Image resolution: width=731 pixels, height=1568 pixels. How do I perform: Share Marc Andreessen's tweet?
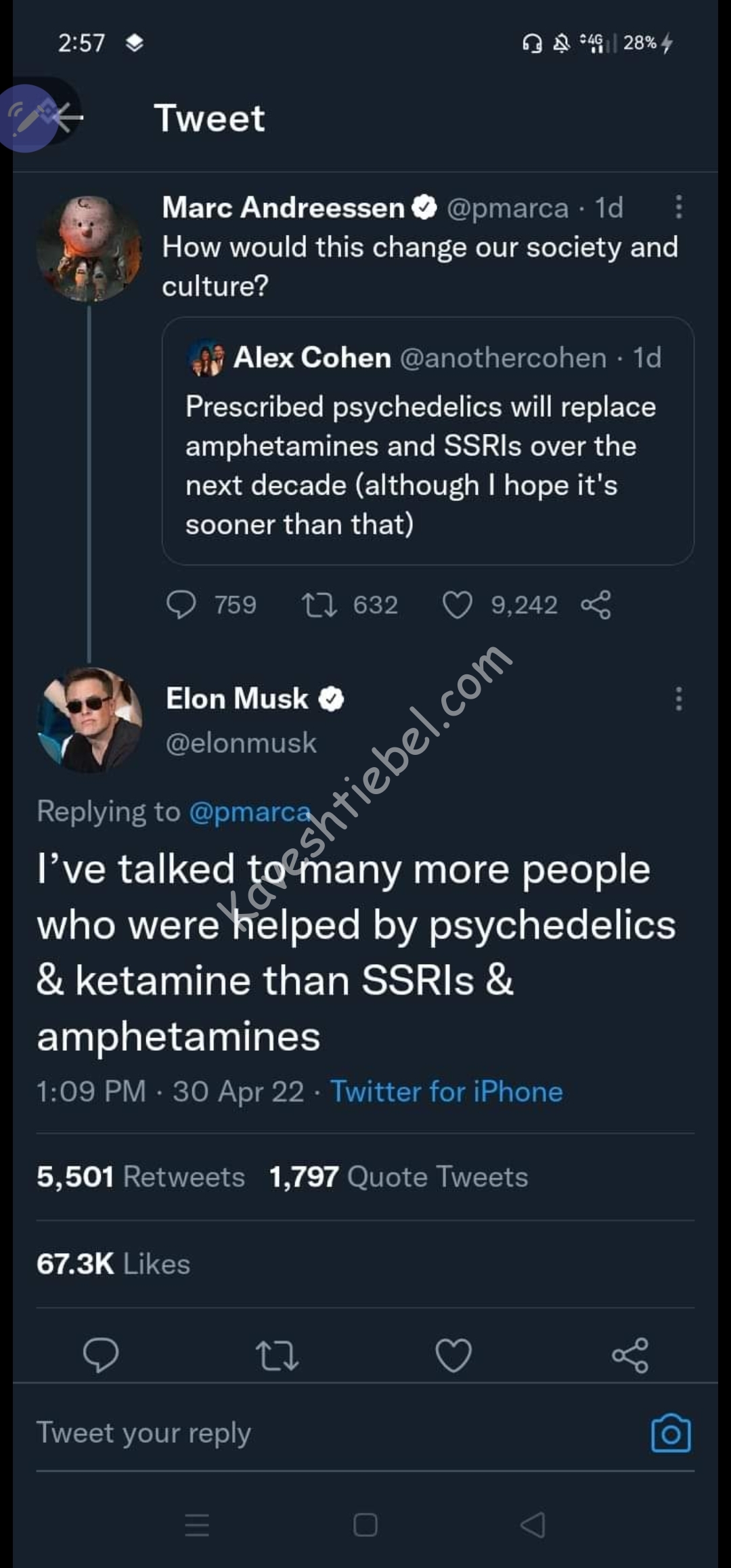[596, 605]
